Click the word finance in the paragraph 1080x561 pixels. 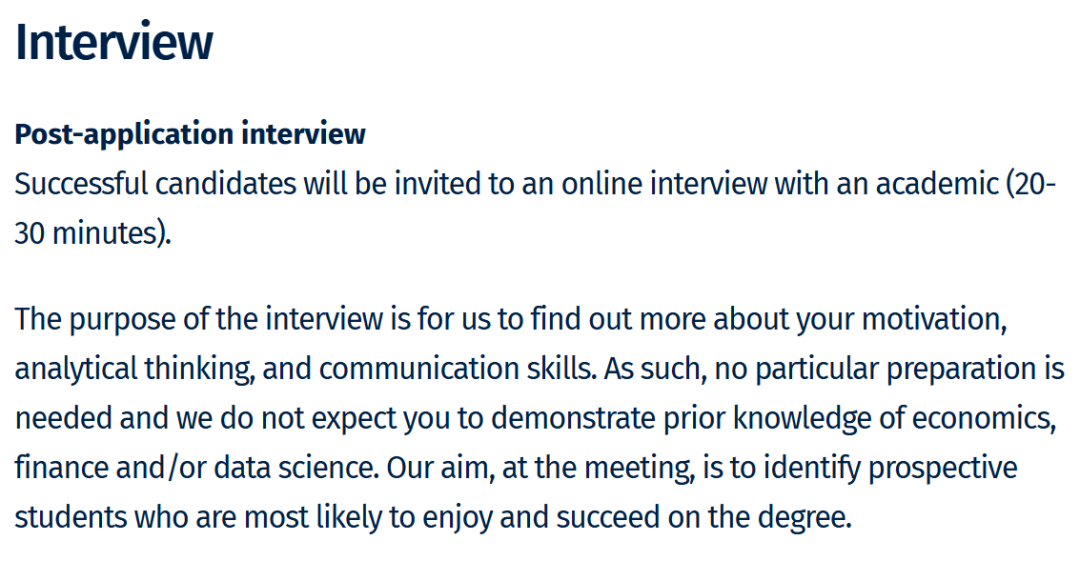point(61,468)
